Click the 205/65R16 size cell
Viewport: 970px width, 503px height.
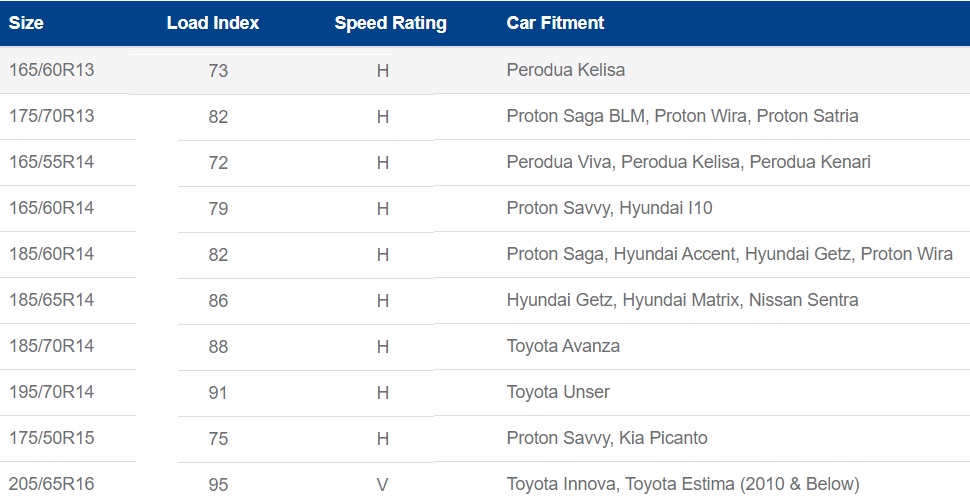click(x=52, y=484)
